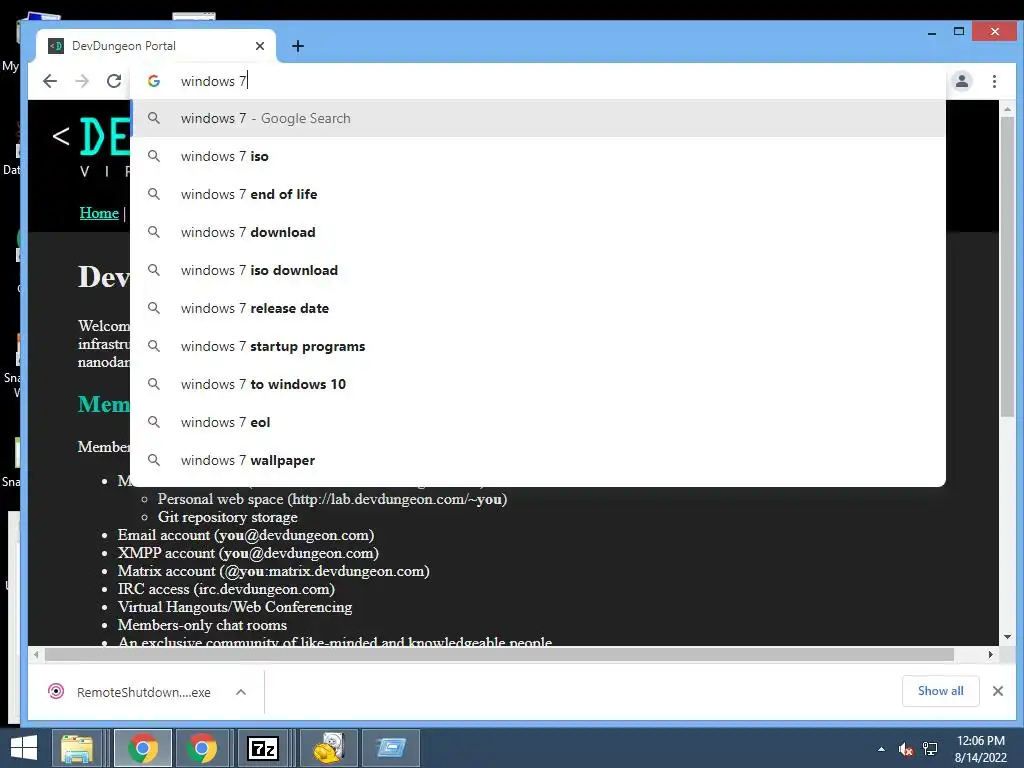The image size is (1024, 768).
Task: Click the network tray icon
Action: pos(930,749)
